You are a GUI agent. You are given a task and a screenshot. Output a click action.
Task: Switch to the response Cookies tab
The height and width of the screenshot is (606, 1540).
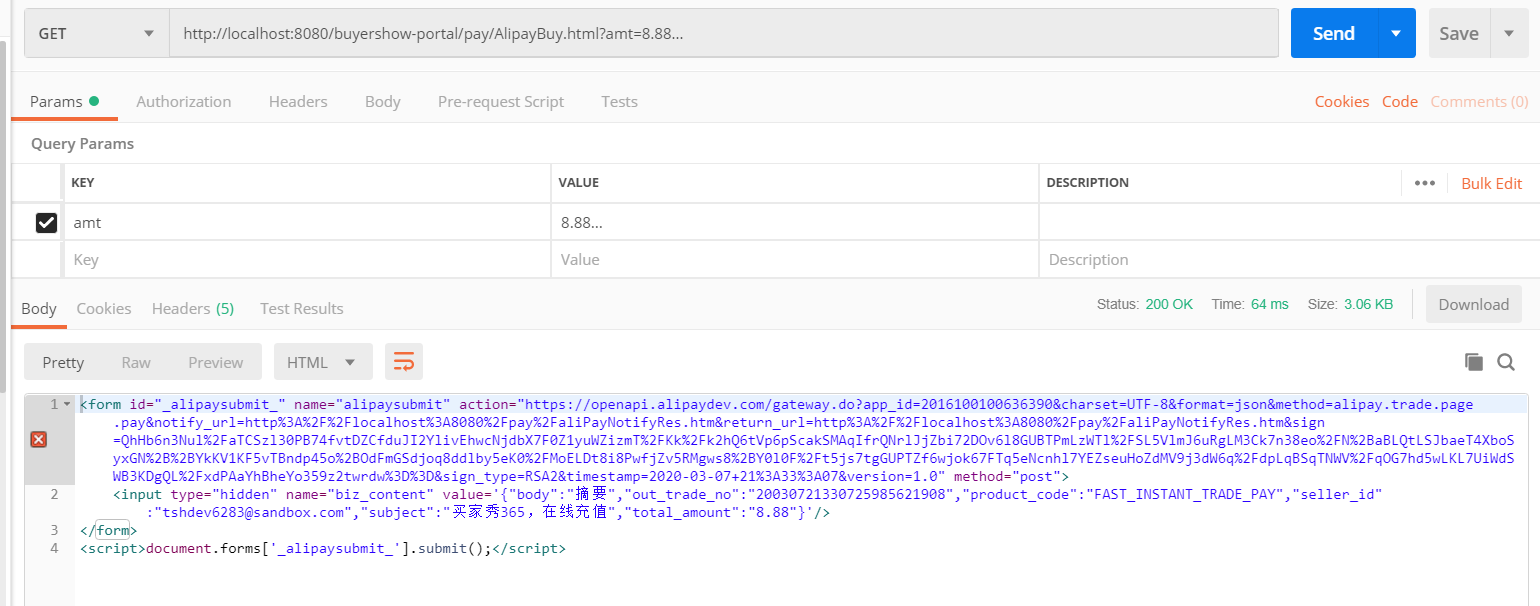point(104,308)
